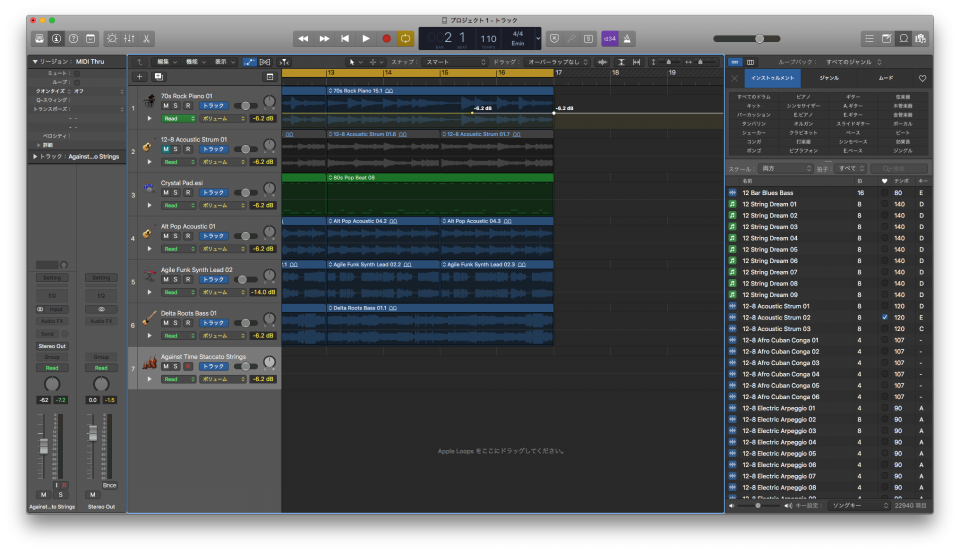The image size is (960, 552).
Task: Click the waveform zoom icon
Action: [x=602, y=62]
